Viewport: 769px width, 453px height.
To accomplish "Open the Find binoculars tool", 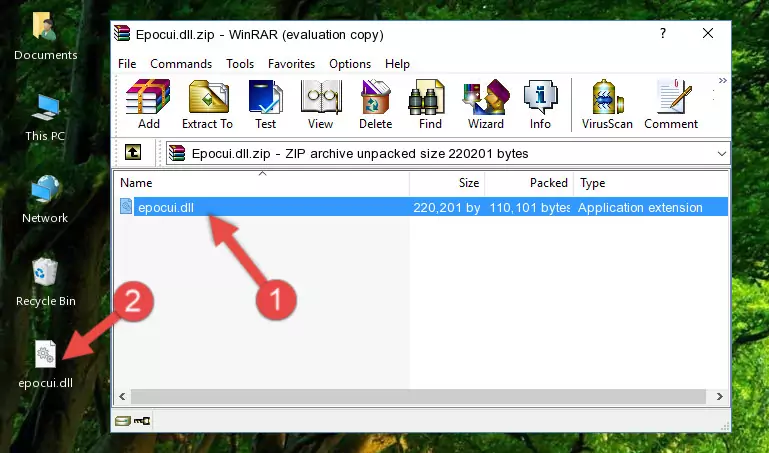I will [430, 104].
